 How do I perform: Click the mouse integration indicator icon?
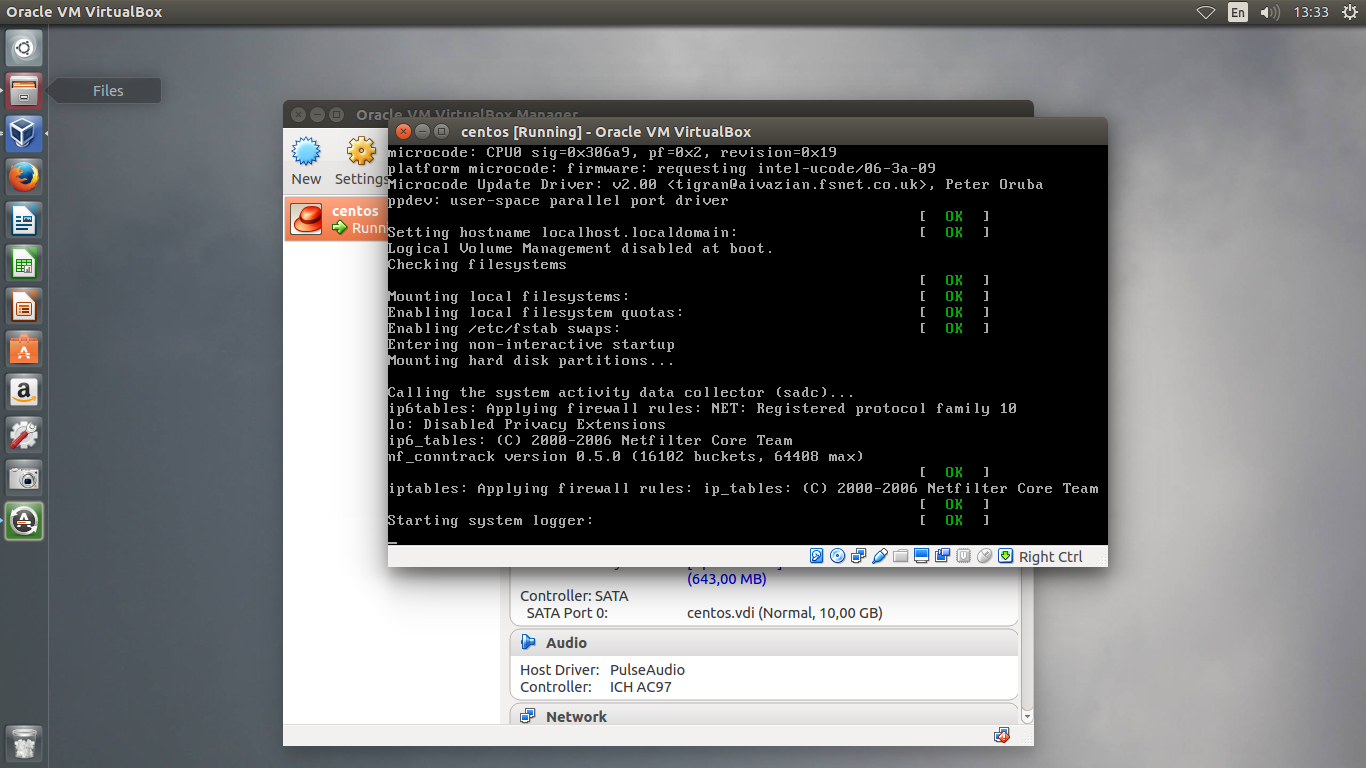coord(985,556)
